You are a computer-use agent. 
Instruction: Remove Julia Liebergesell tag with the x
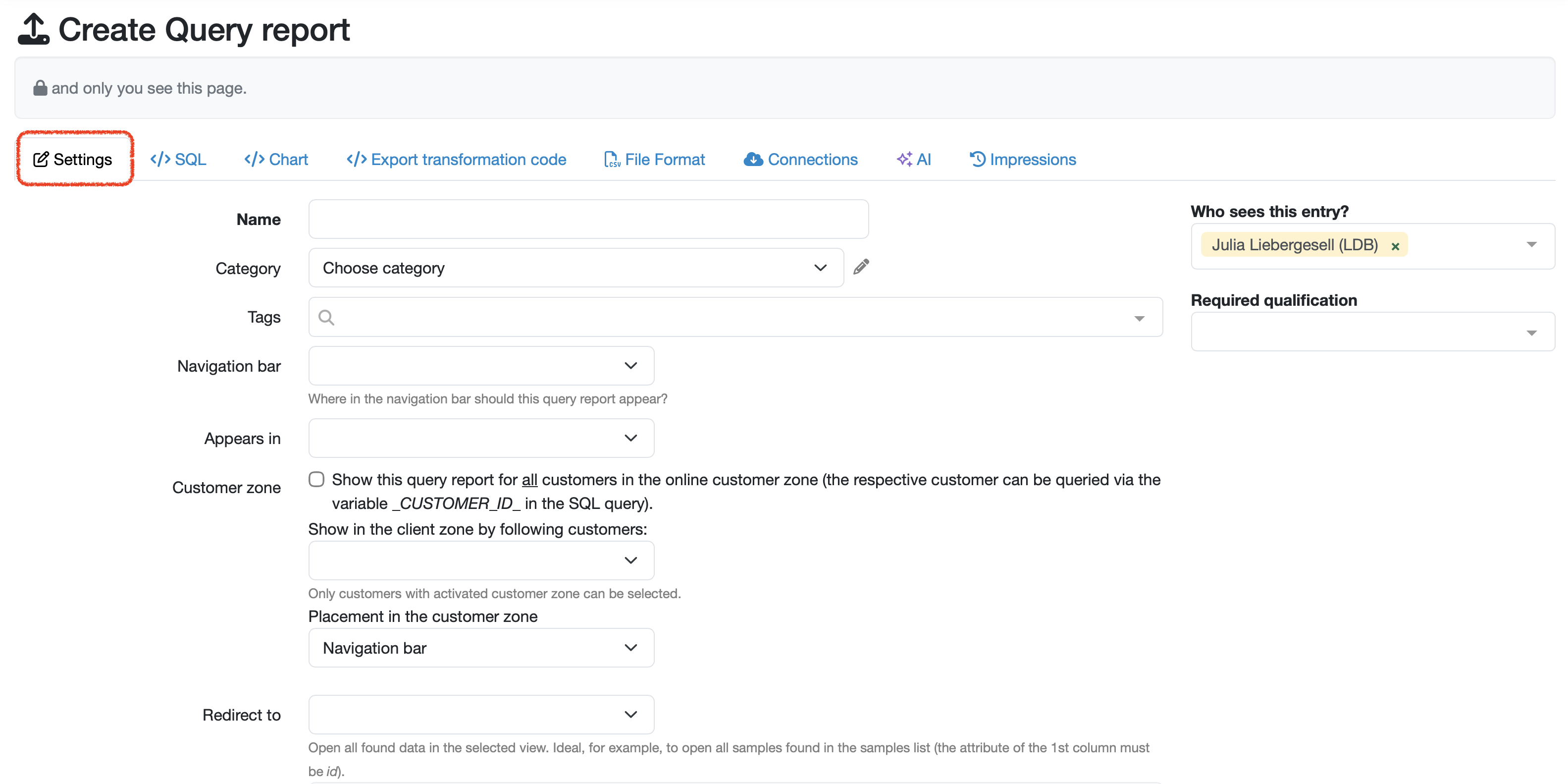click(1395, 246)
